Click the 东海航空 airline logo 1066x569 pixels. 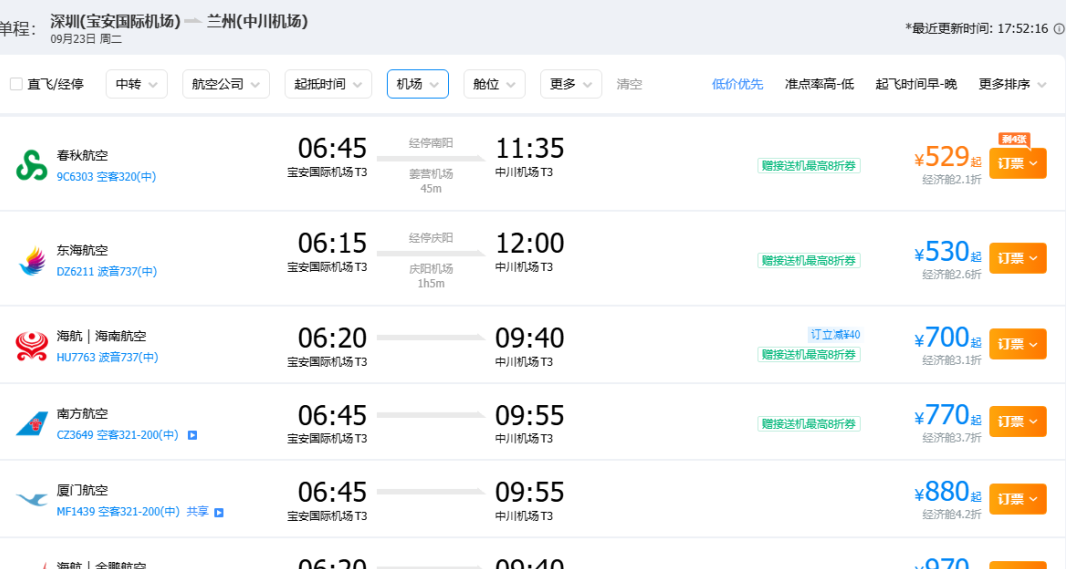[31, 260]
